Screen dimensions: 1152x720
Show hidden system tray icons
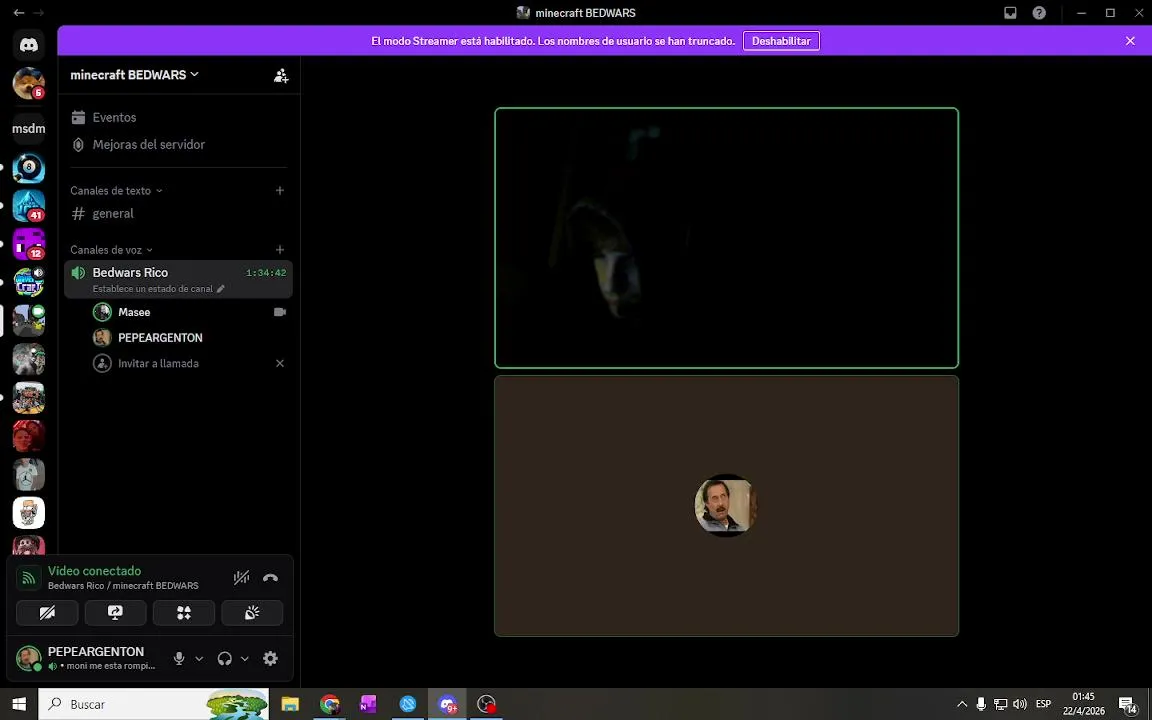click(x=962, y=705)
